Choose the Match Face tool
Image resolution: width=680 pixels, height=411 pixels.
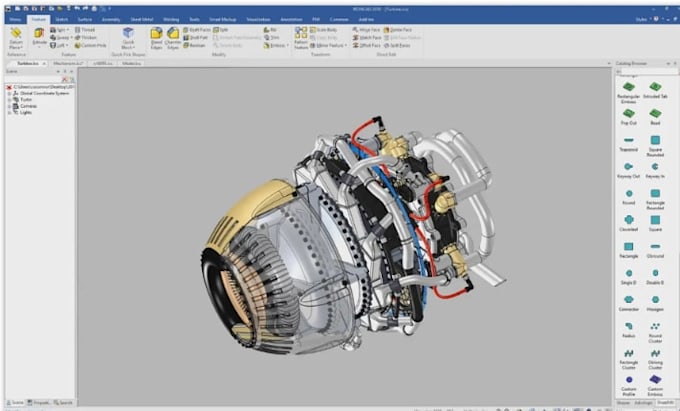tap(367, 38)
